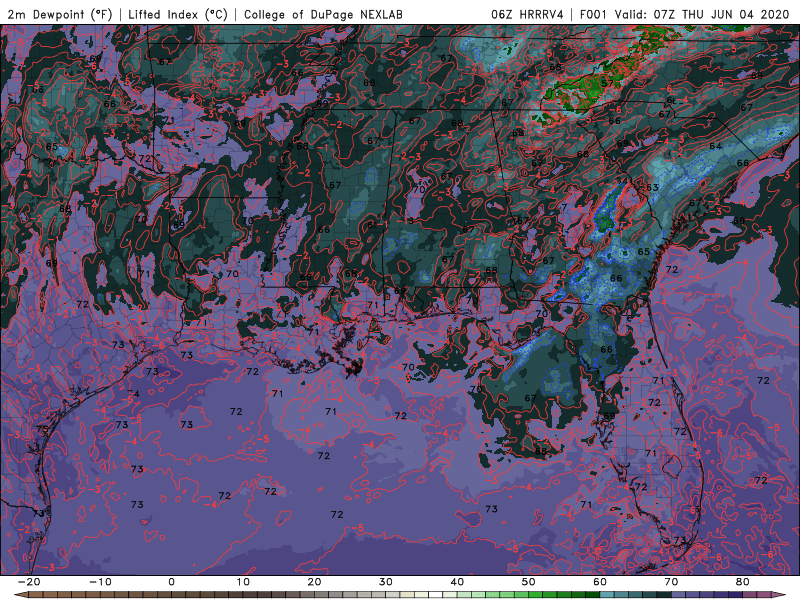
Task: Click the 'Lifted Index (°C)' title label
Action: pyautogui.click(x=178, y=14)
